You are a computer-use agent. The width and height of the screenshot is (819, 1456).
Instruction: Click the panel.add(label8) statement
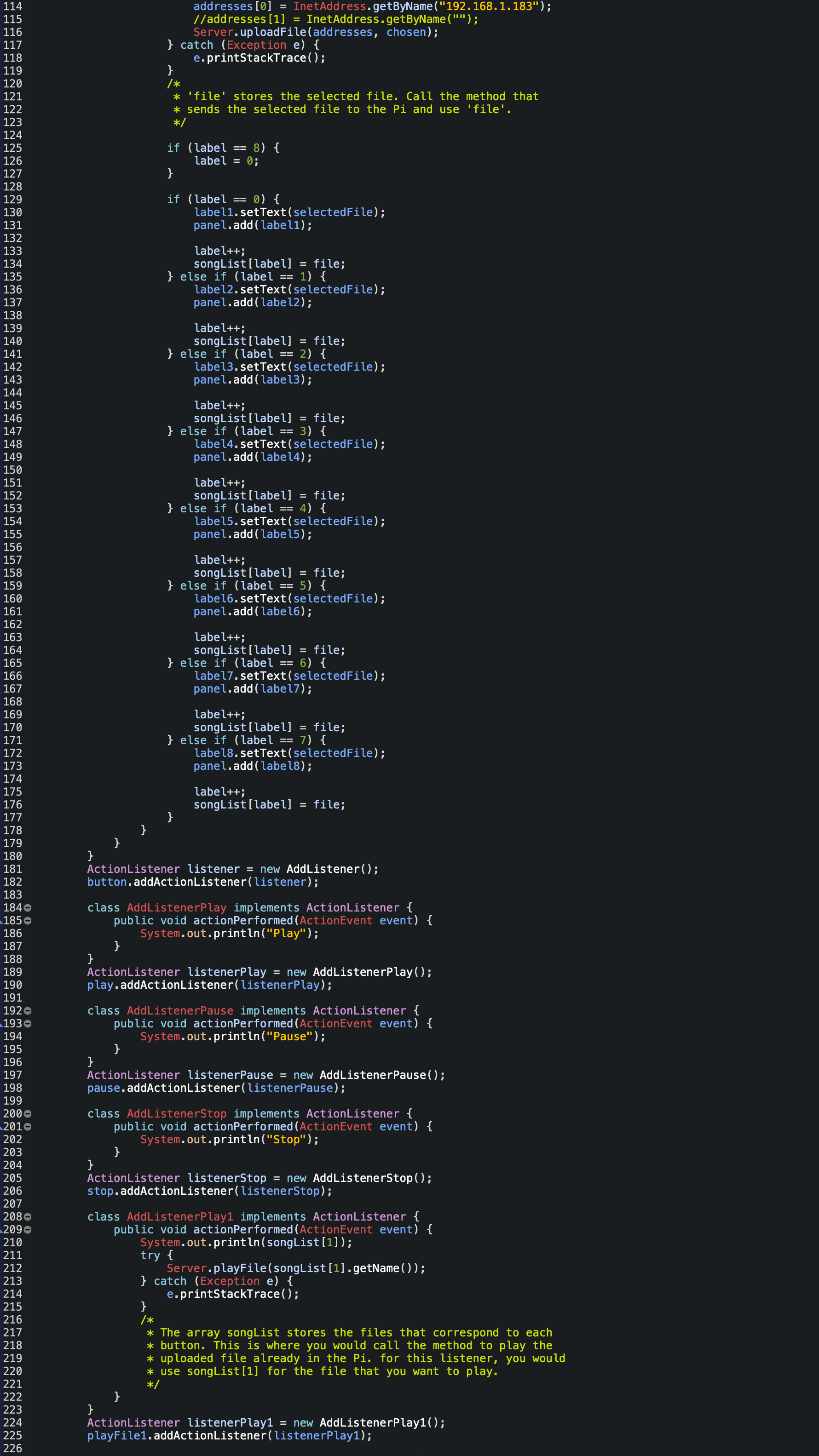(253, 766)
